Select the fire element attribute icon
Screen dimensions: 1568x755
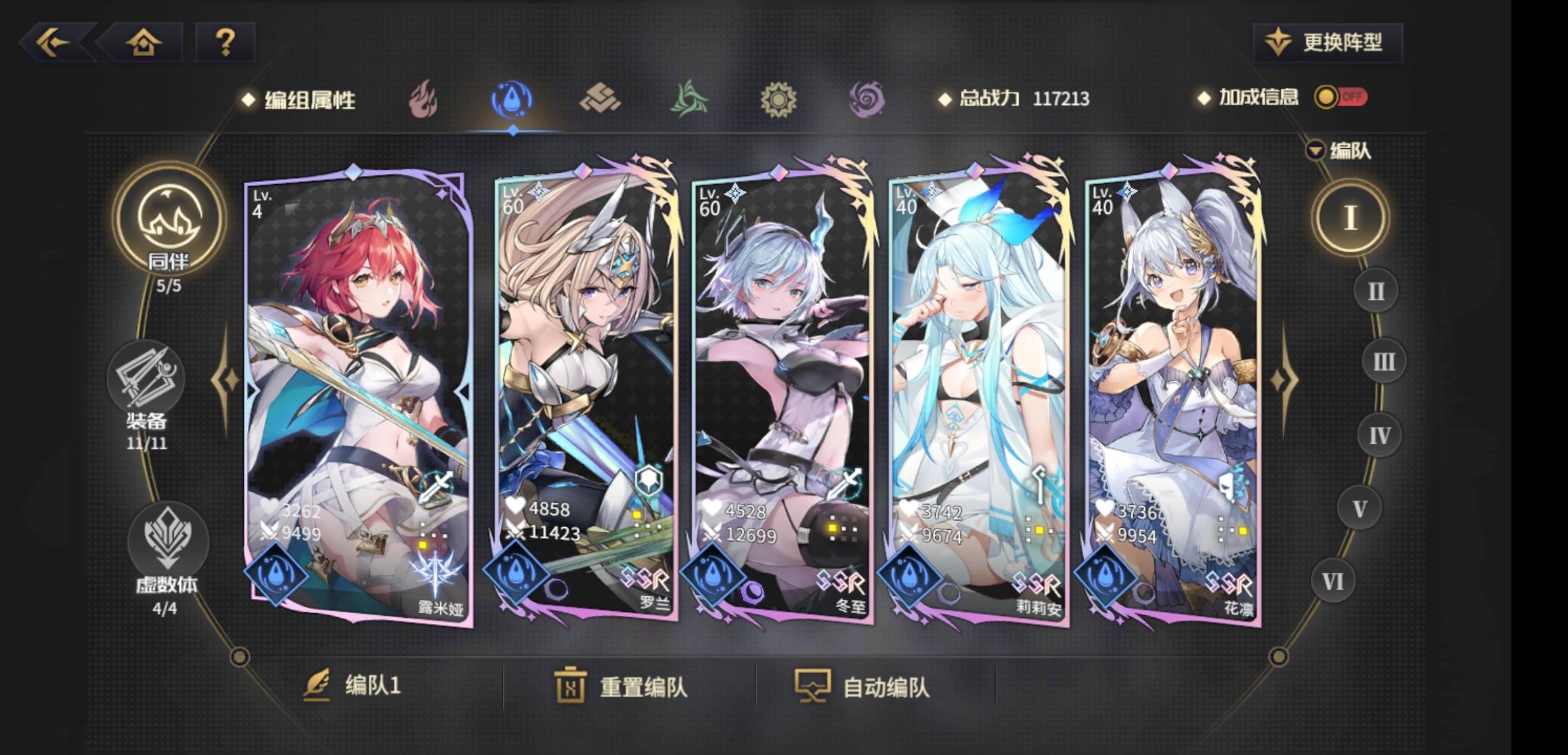[x=423, y=99]
